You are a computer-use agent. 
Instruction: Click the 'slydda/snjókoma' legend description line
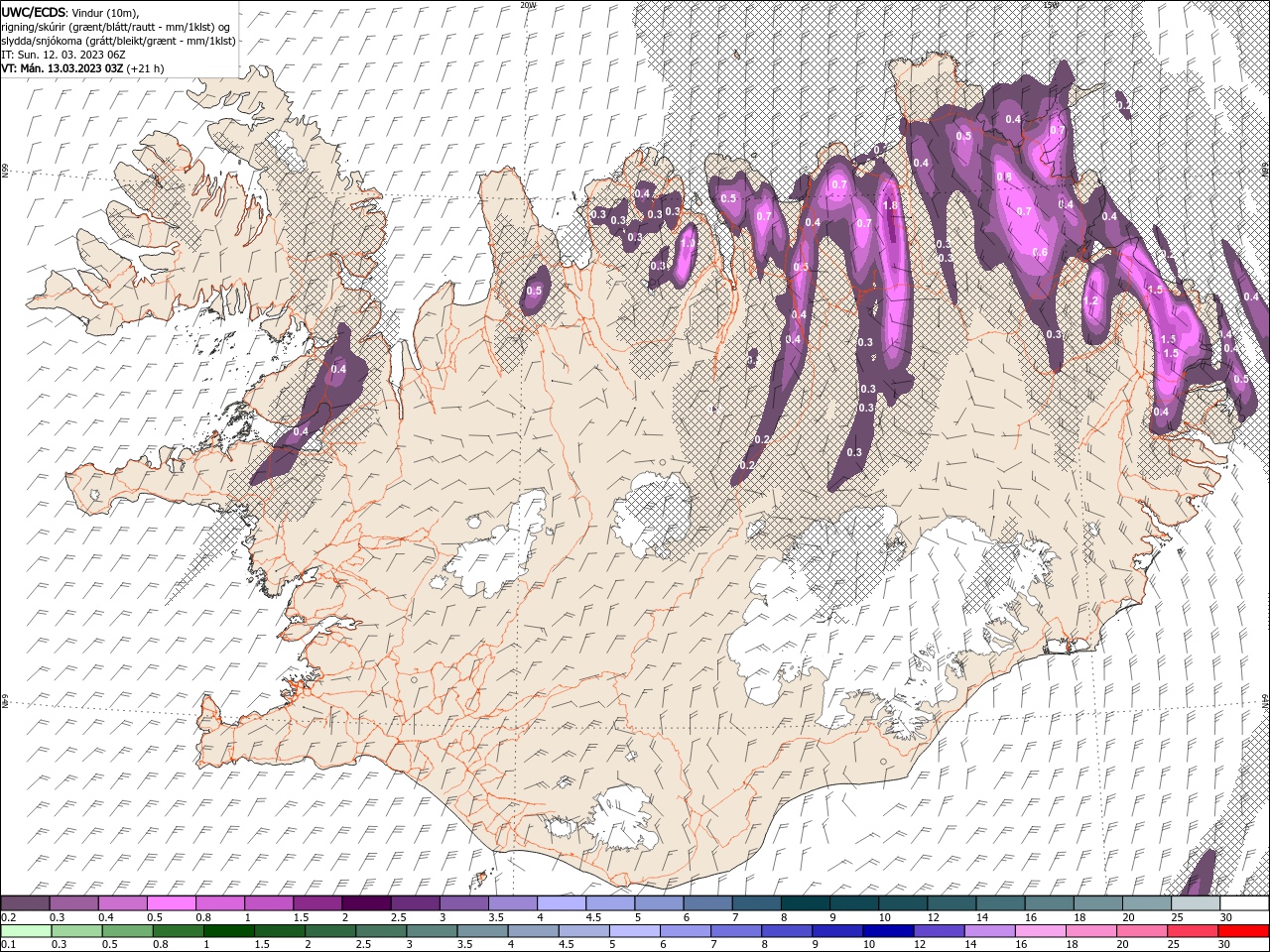[119, 41]
